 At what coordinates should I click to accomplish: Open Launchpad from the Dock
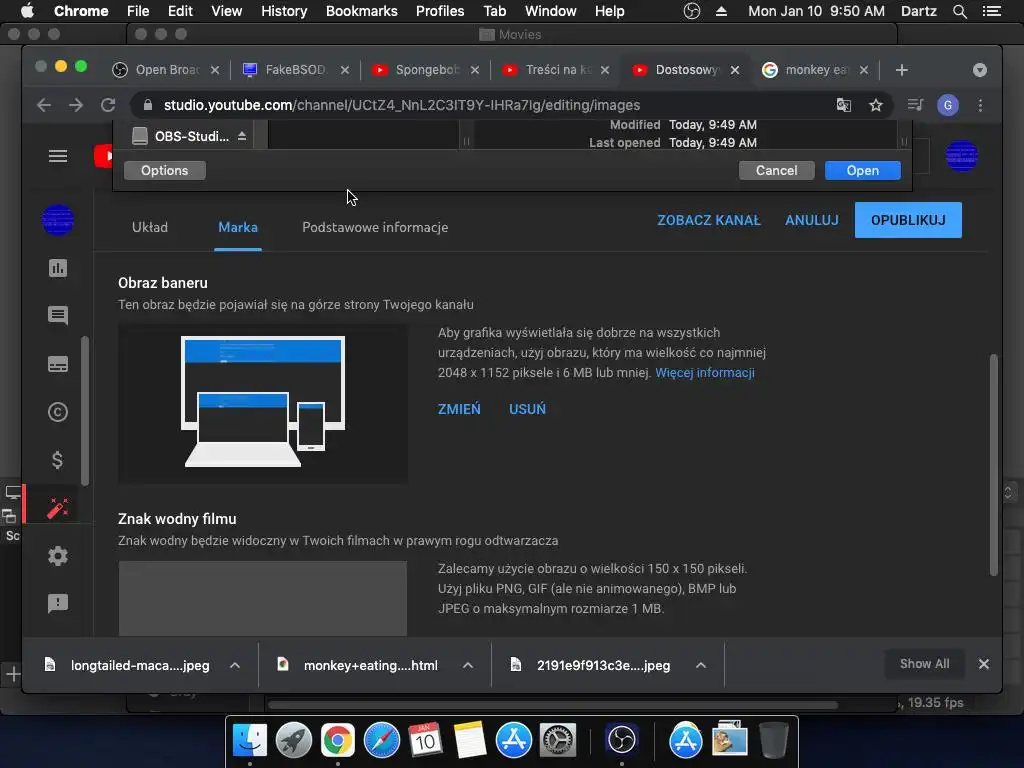pyautogui.click(x=294, y=740)
